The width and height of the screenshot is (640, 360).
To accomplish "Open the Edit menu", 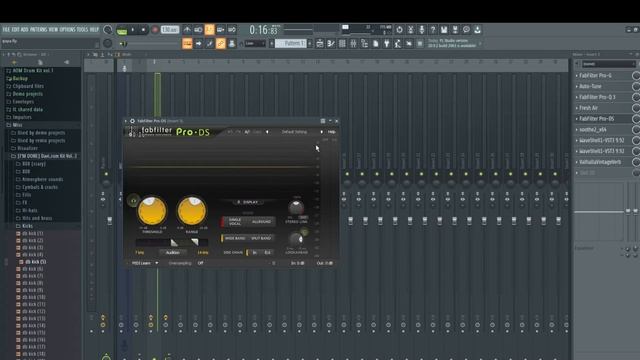I will [x=16, y=29].
